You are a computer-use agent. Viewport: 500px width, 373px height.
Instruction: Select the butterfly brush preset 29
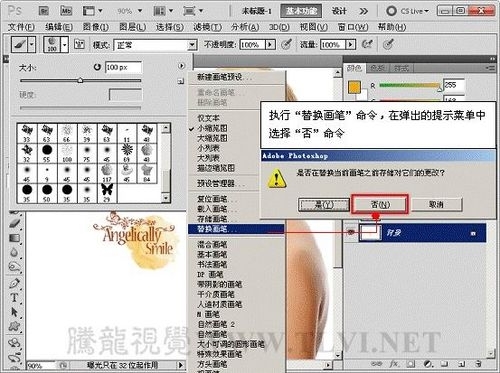pos(107,193)
